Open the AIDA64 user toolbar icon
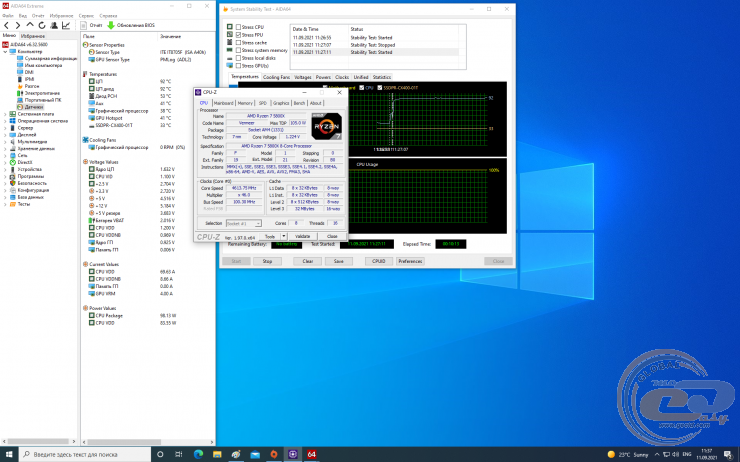 coord(54,25)
